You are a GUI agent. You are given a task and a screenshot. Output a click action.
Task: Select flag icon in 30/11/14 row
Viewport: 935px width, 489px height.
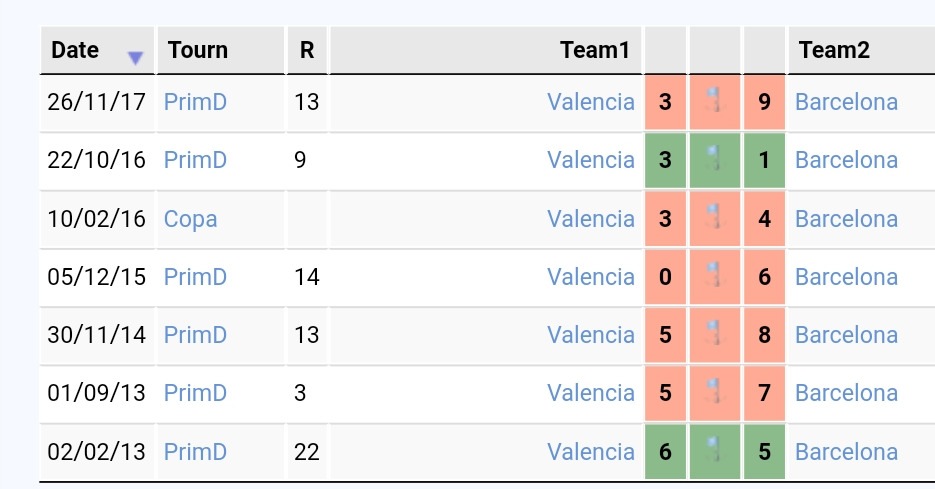click(x=714, y=333)
